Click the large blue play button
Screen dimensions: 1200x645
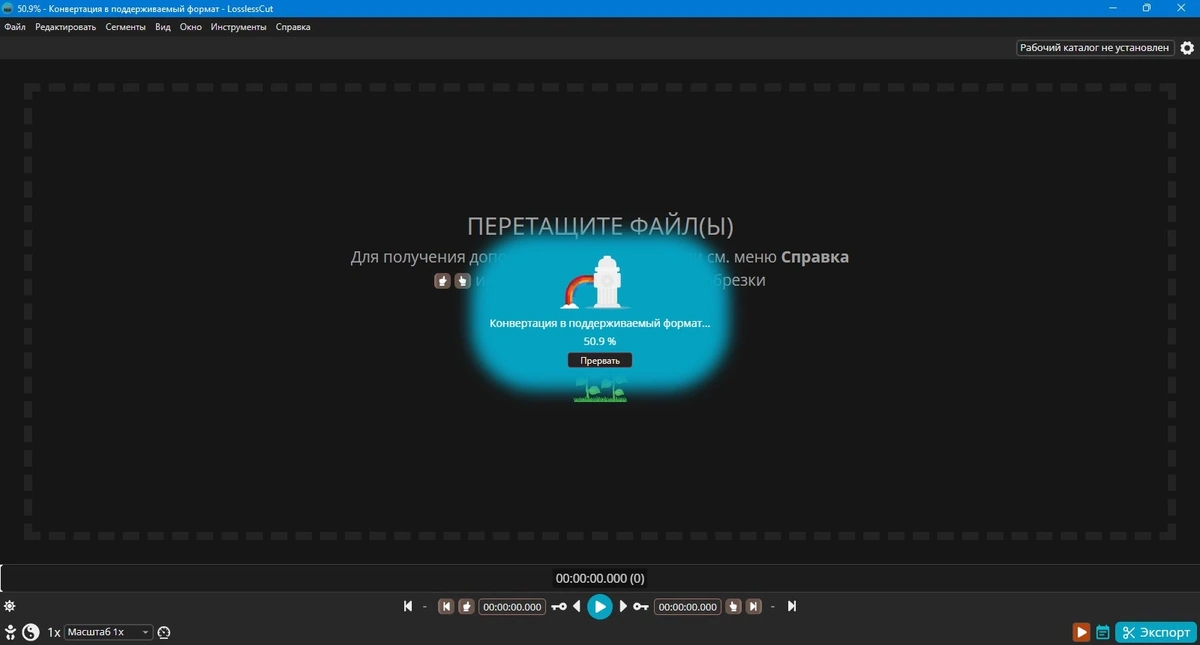[x=600, y=606]
